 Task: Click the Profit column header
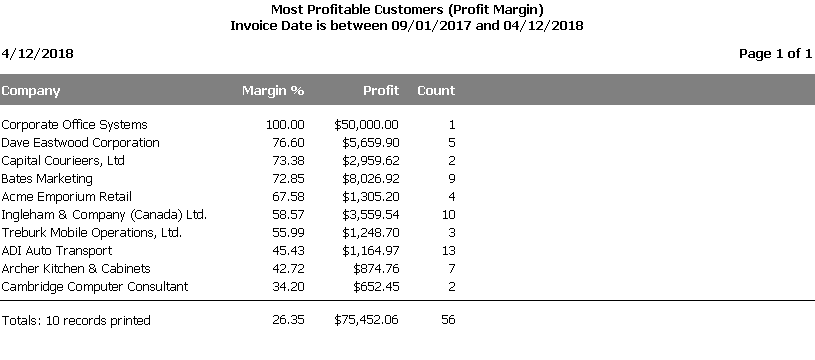(x=381, y=90)
